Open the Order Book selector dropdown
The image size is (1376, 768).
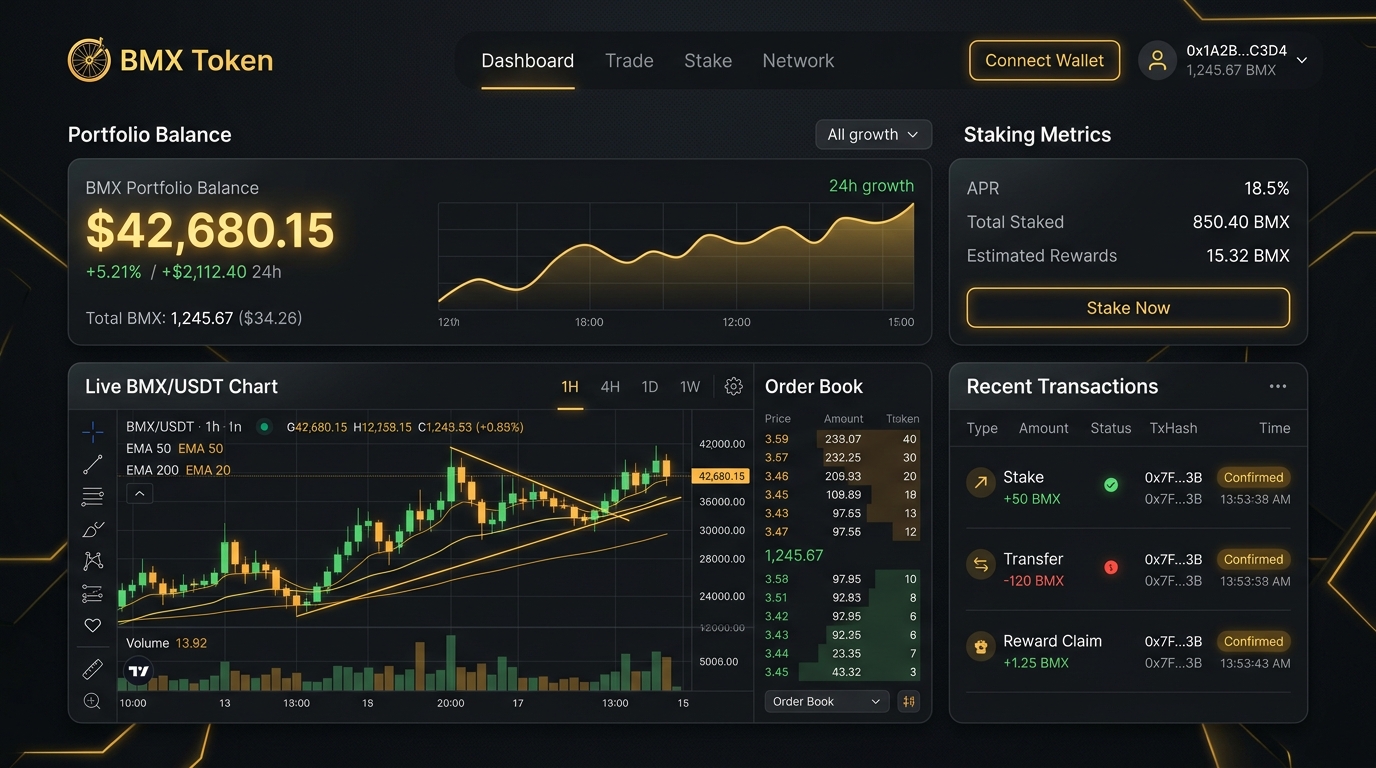point(826,702)
